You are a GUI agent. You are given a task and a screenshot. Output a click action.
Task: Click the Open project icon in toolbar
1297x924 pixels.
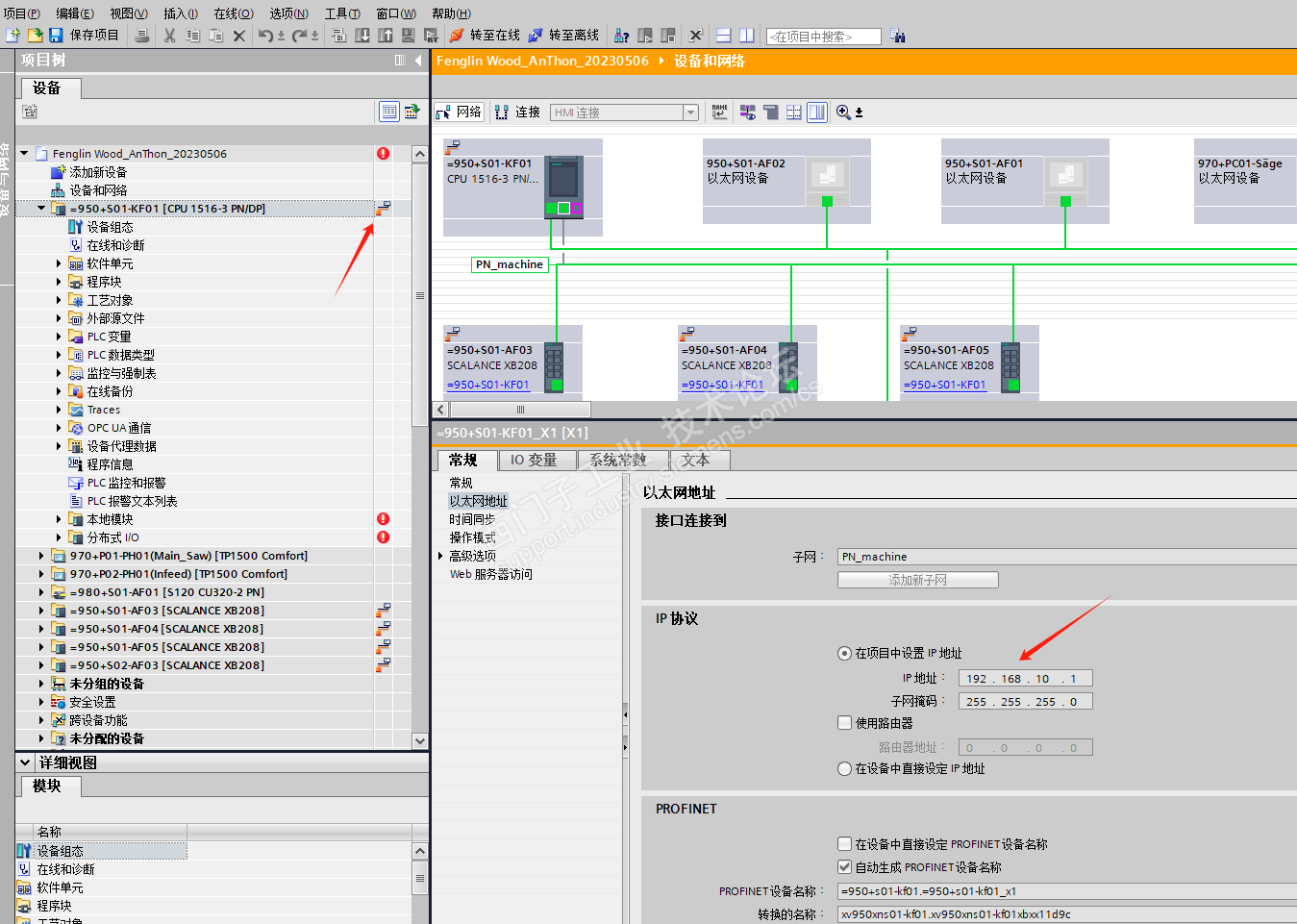35,36
